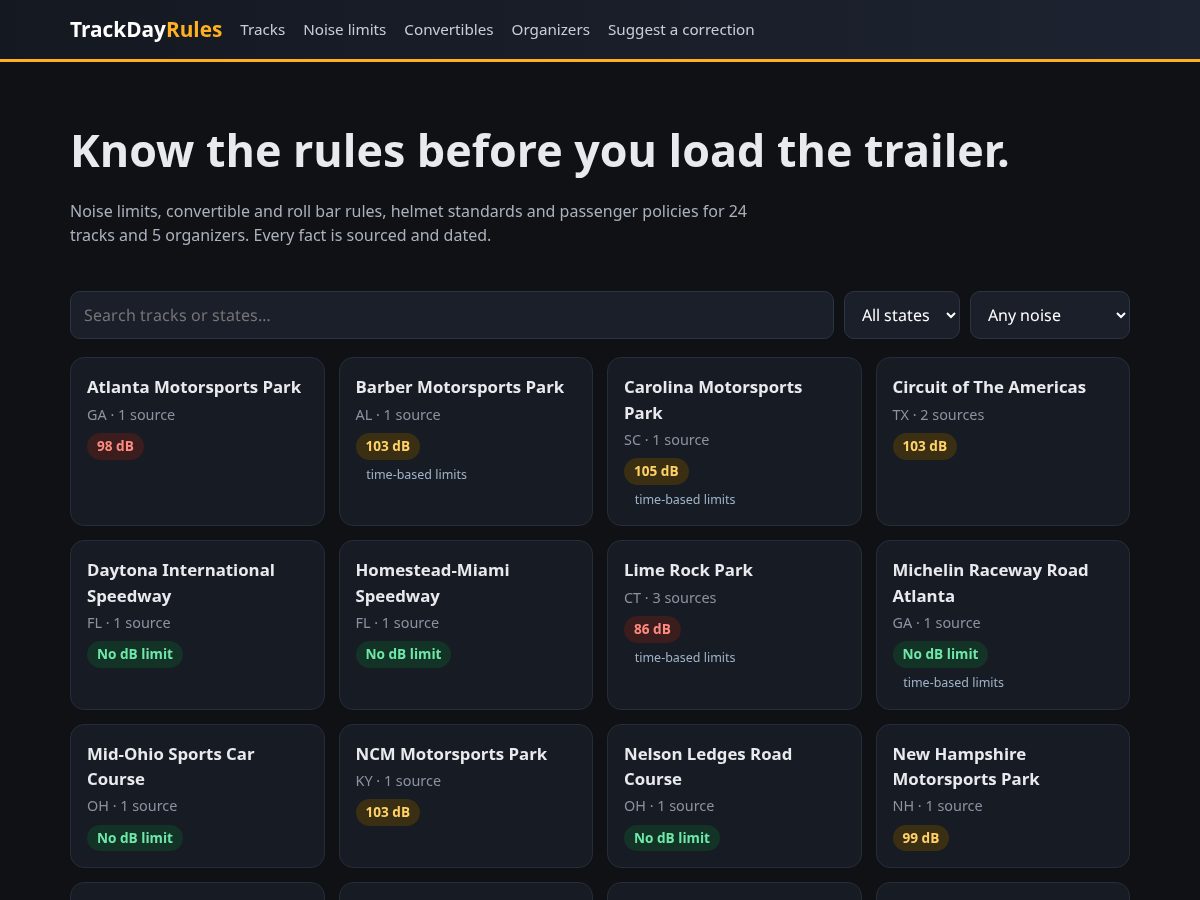The image size is (1200, 900).
Task: Click the 103 dB badge on Barber Motorsports Park
Action: 387,446
